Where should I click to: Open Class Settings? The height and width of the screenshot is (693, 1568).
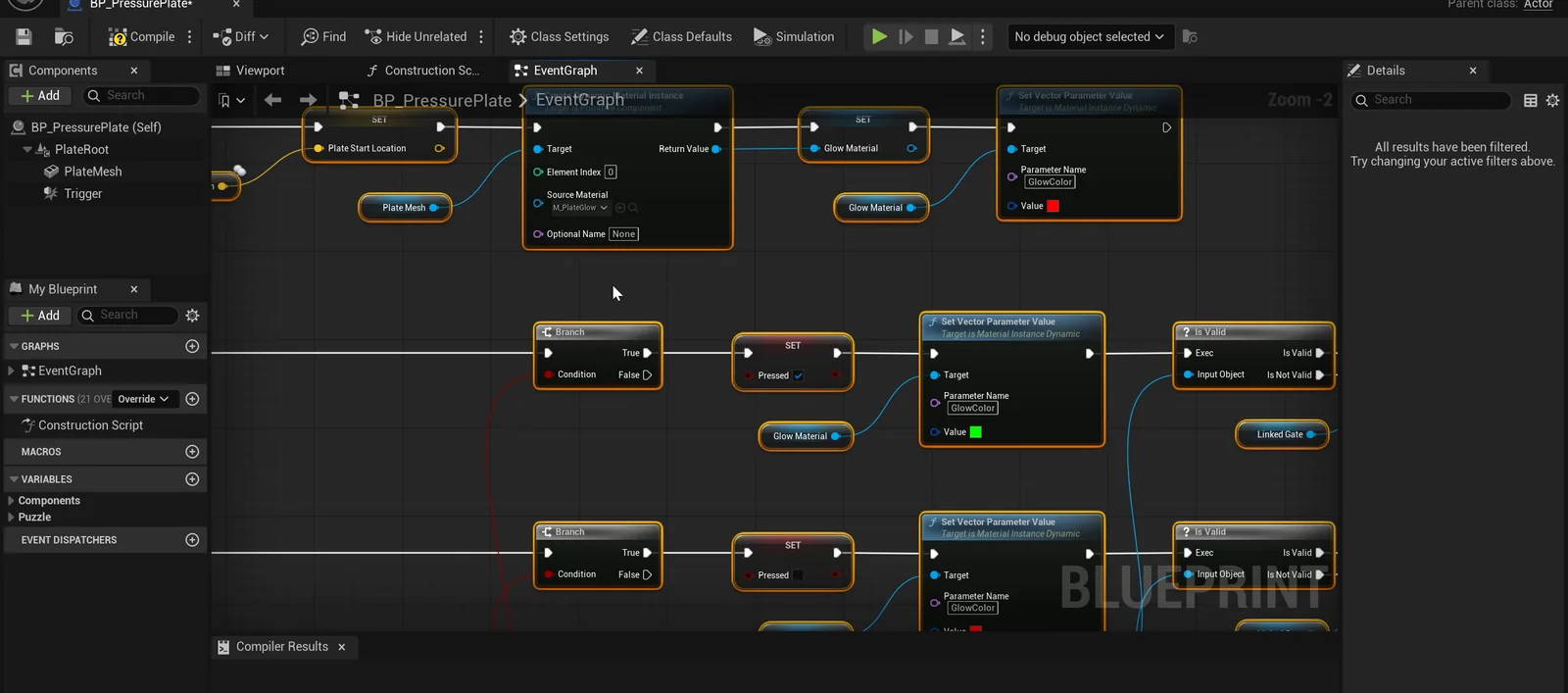point(560,36)
